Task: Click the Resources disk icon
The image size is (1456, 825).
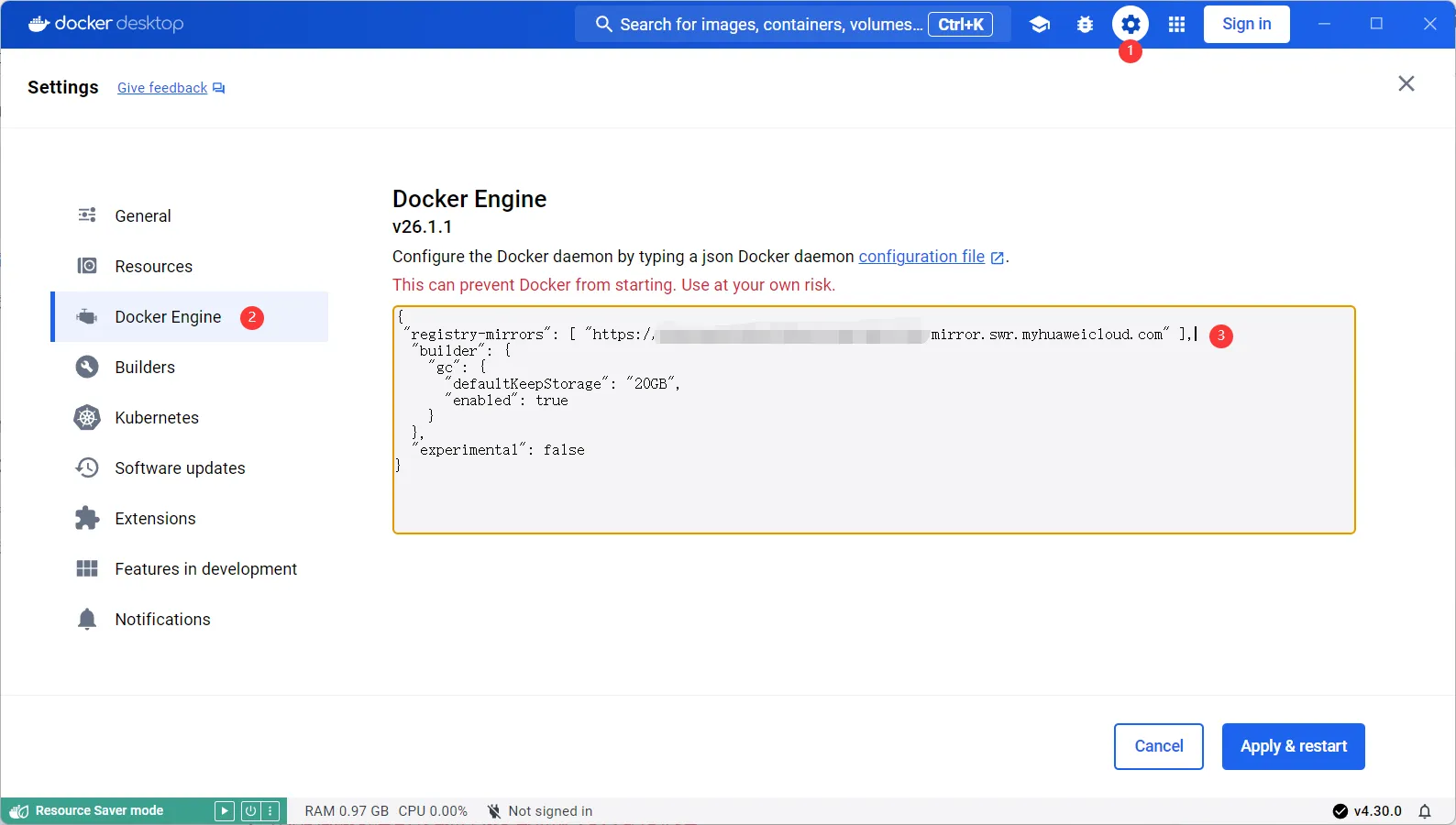Action: (87, 266)
